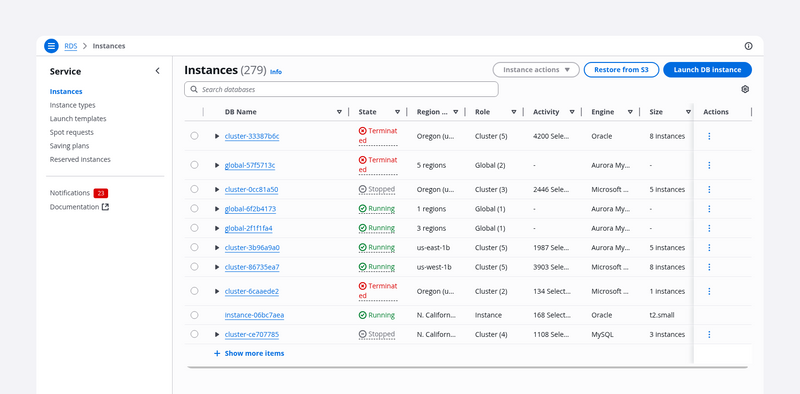
Task: Open table settings gear icon
Action: tap(745, 89)
